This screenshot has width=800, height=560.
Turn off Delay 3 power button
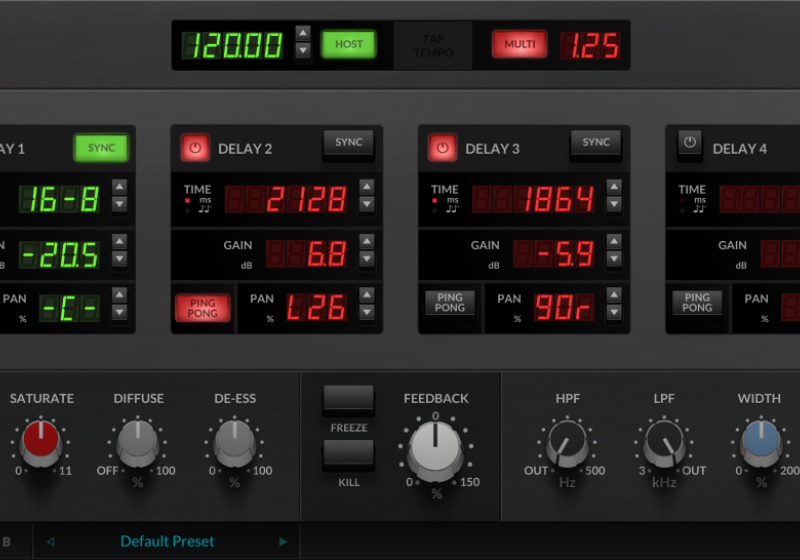[x=442, y=148]
